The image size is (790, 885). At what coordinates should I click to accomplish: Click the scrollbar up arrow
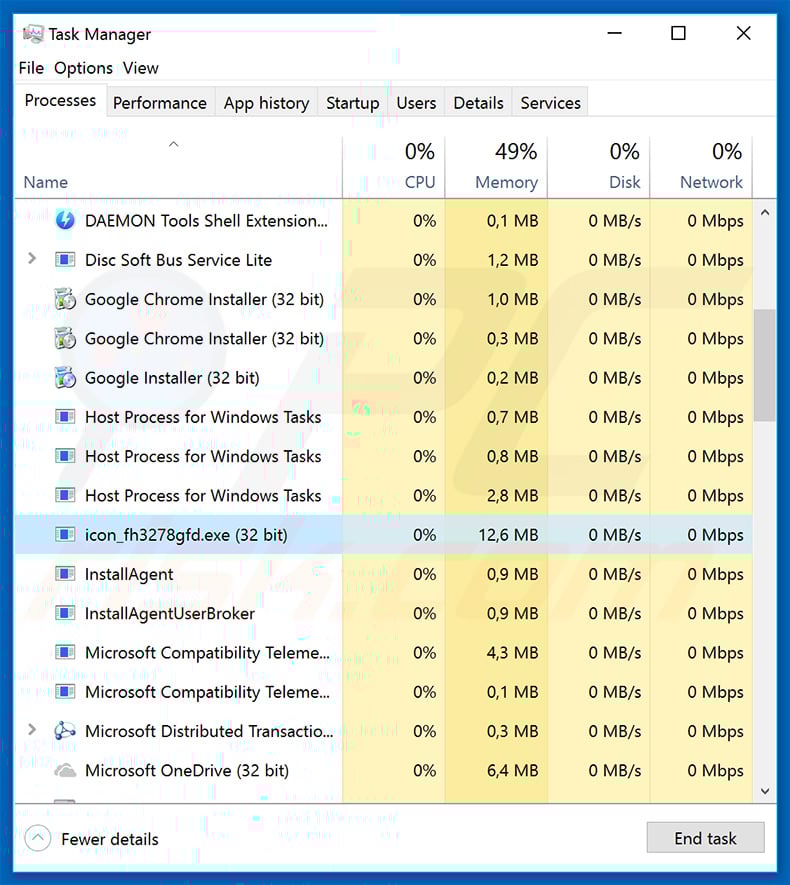765,213
